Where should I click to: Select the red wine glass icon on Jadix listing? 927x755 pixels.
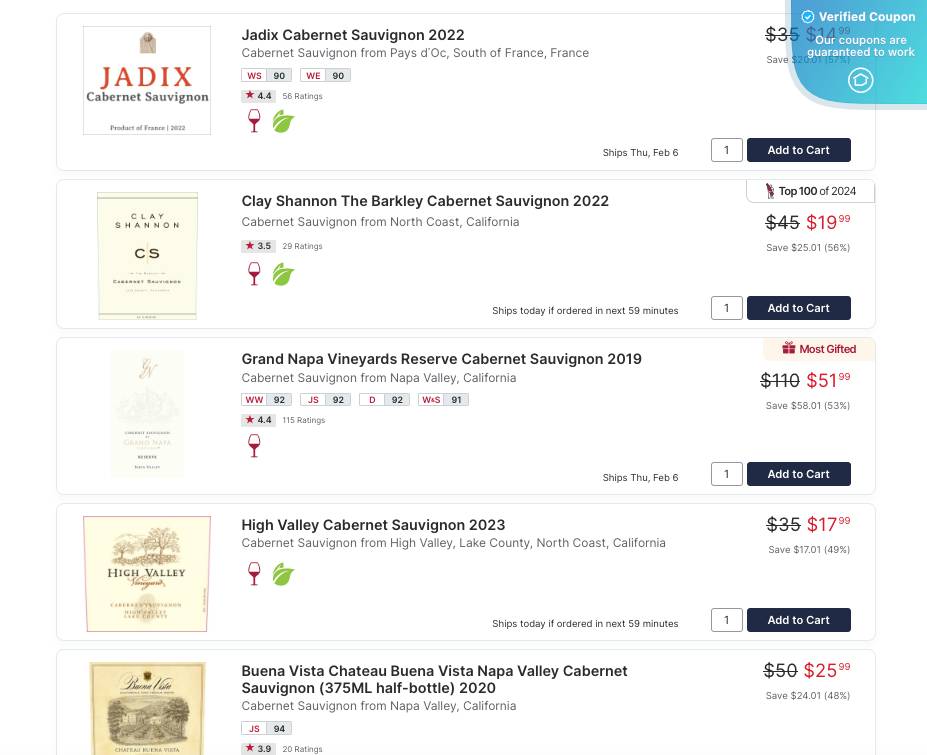pos(254,120)
